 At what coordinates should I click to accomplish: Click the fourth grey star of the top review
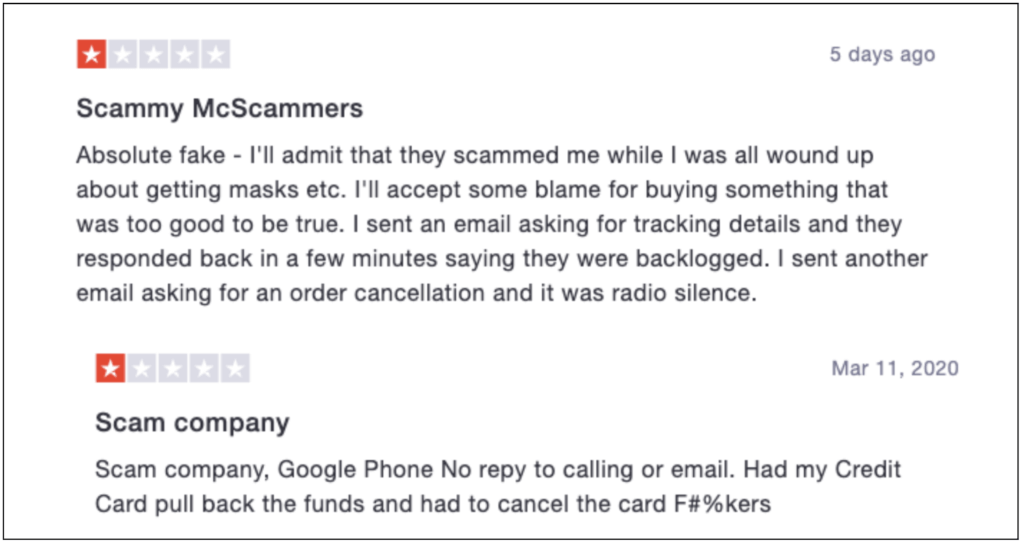click(185, 54)
